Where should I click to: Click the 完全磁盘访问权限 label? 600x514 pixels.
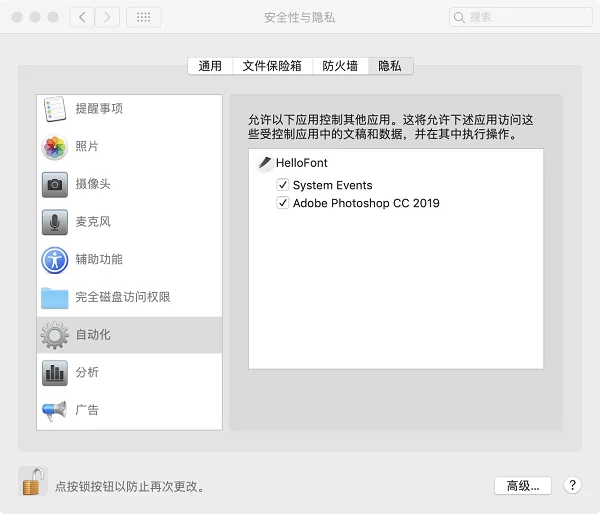click(x=123, y=297)
